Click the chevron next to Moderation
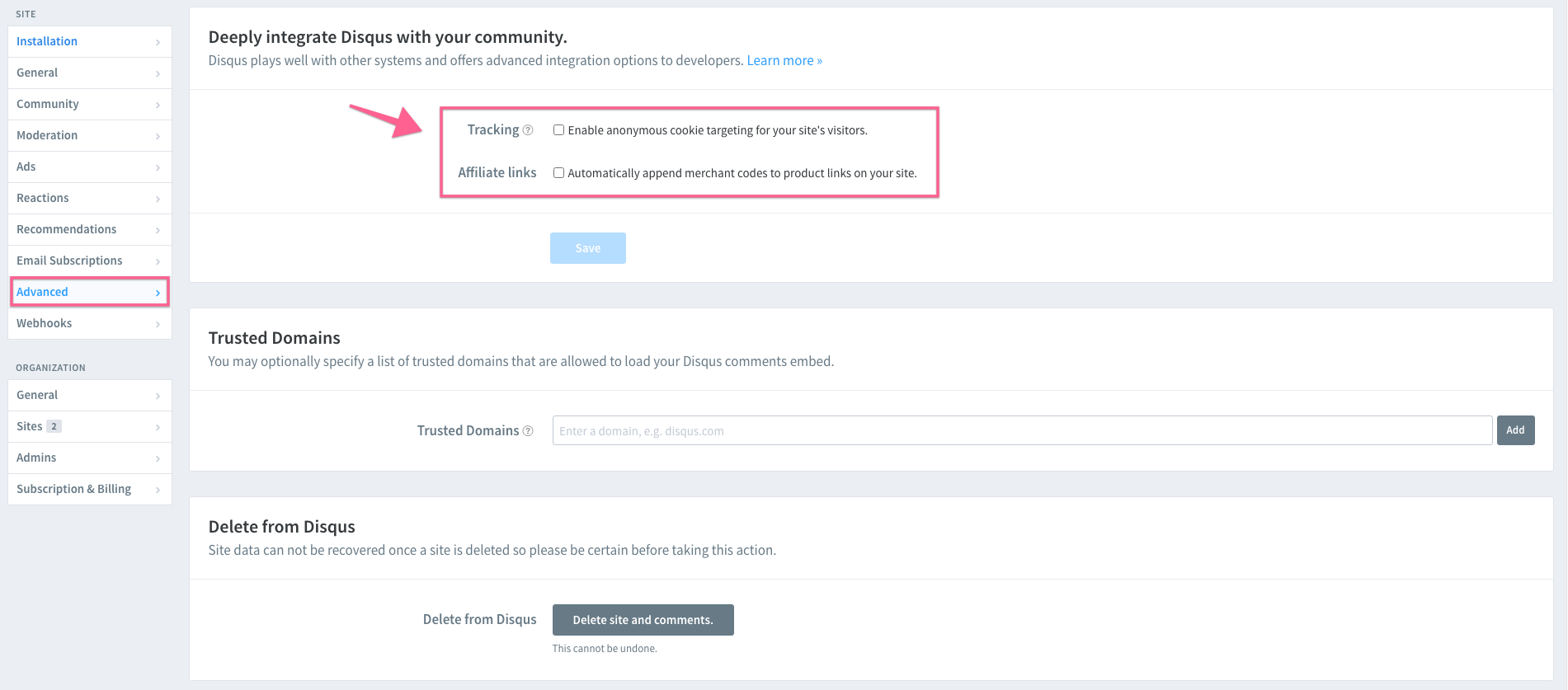Screen dimensions: 1568x690 [x=158, y=136]
